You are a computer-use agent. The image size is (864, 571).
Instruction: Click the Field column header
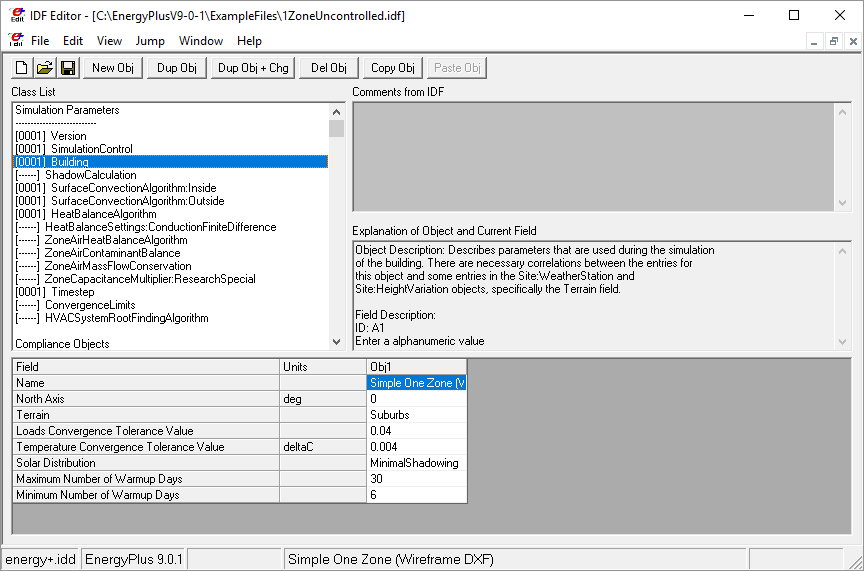(146, 367)
